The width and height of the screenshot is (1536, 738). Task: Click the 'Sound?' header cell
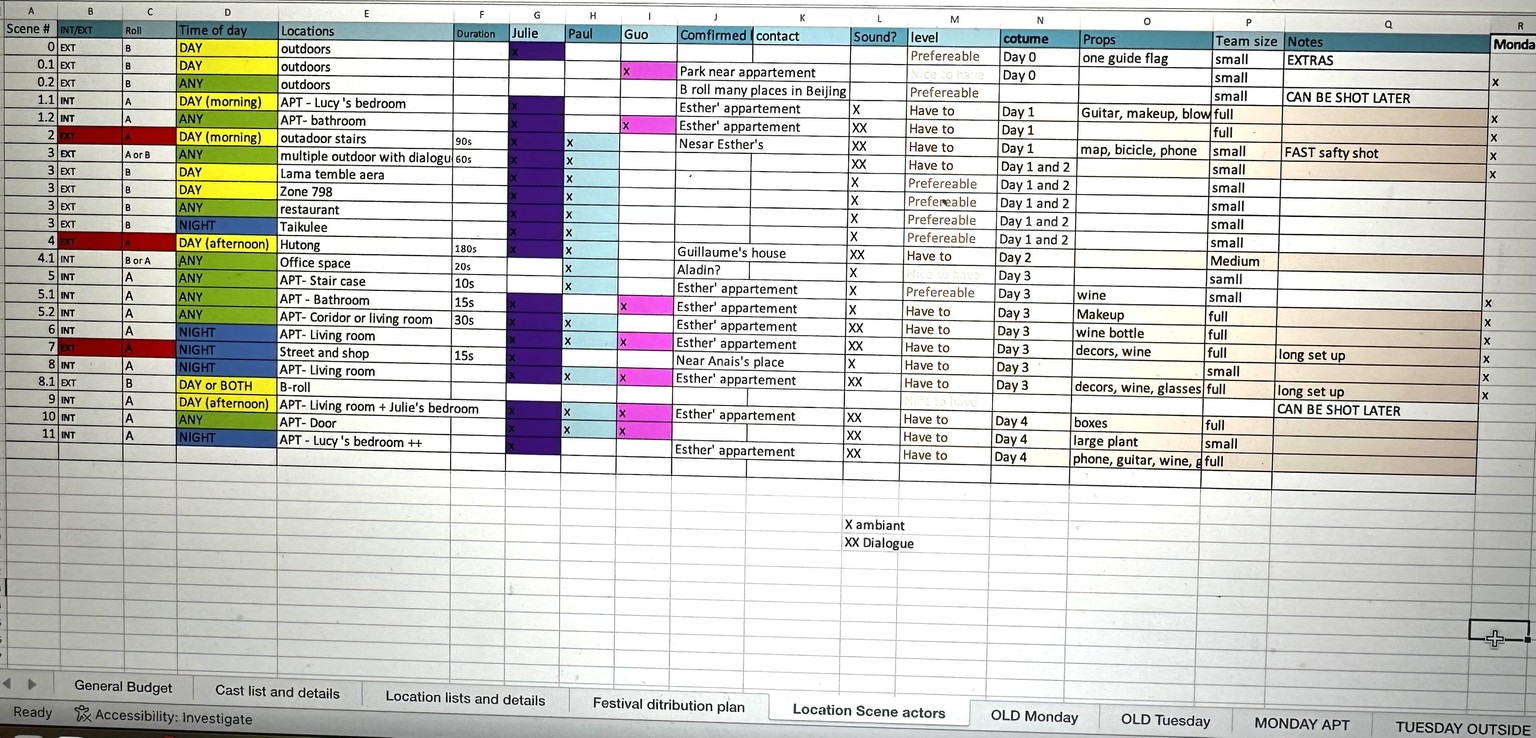[x=879, y=37]
